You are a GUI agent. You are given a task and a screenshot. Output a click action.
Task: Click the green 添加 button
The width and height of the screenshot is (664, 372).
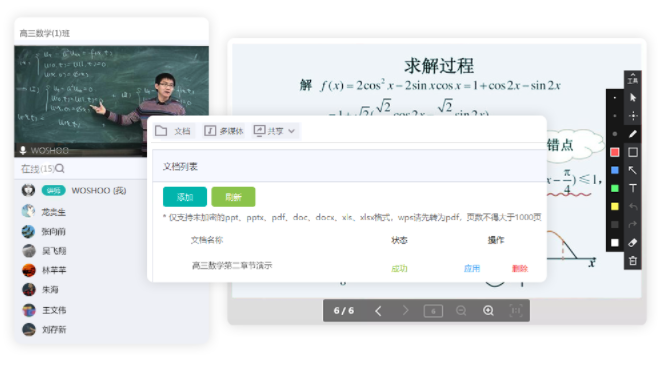pyautogui.click(x=185, y=197)
